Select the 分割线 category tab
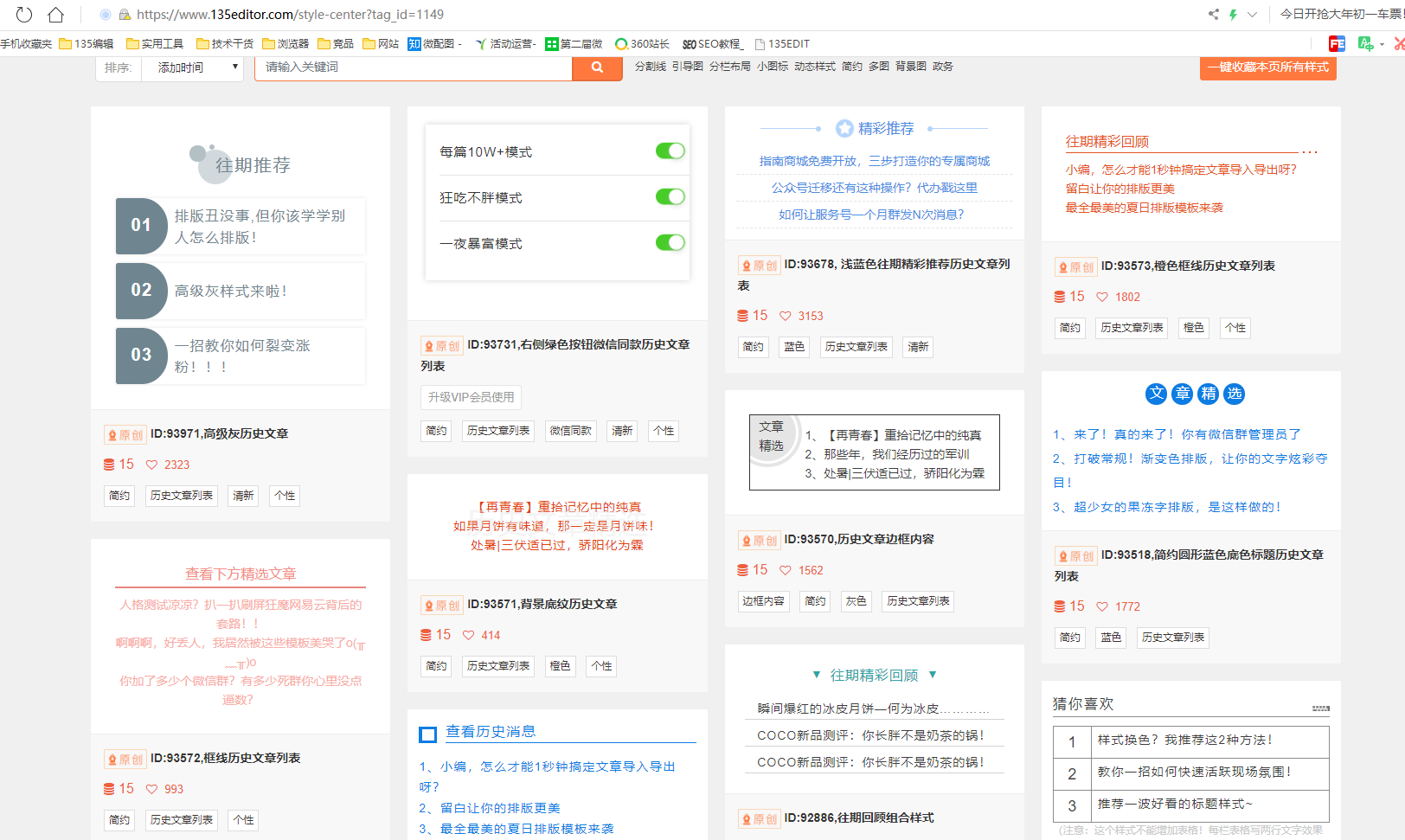 click(651, 66)
